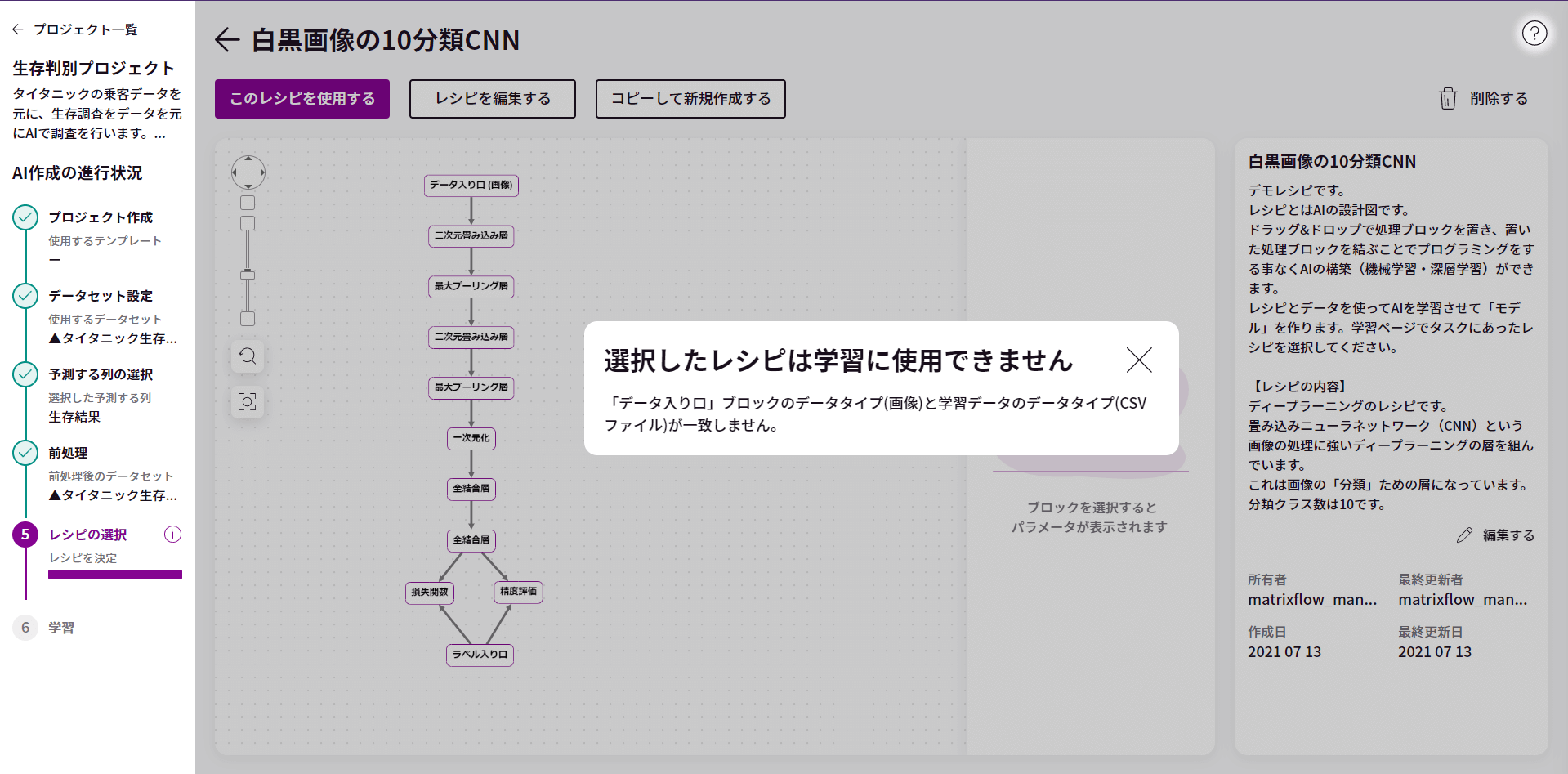The height and width of the screenshot is (774, 1568).
Task: Click the レシピを決定 progress bar
Action: [x=115, y=575]
